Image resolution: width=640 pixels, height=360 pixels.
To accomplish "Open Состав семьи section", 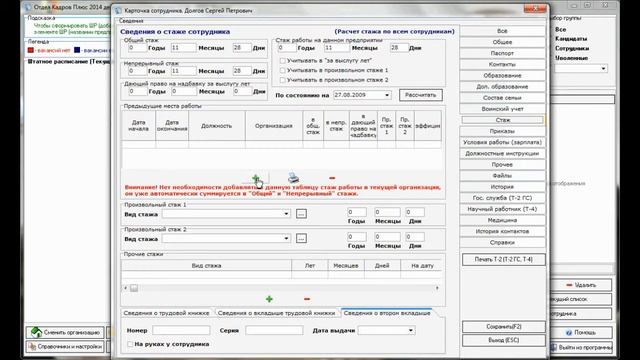I will click(x=502, y=98).
